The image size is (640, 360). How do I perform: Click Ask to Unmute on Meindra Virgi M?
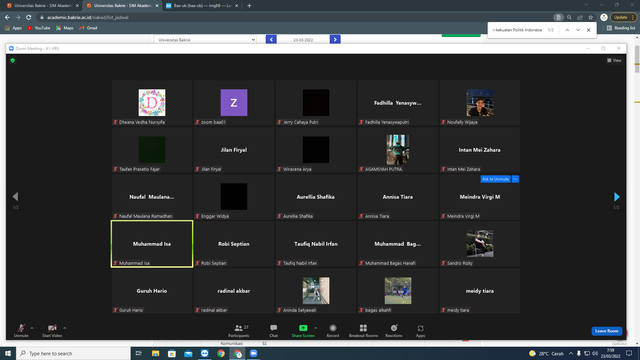tap(496, 179)
